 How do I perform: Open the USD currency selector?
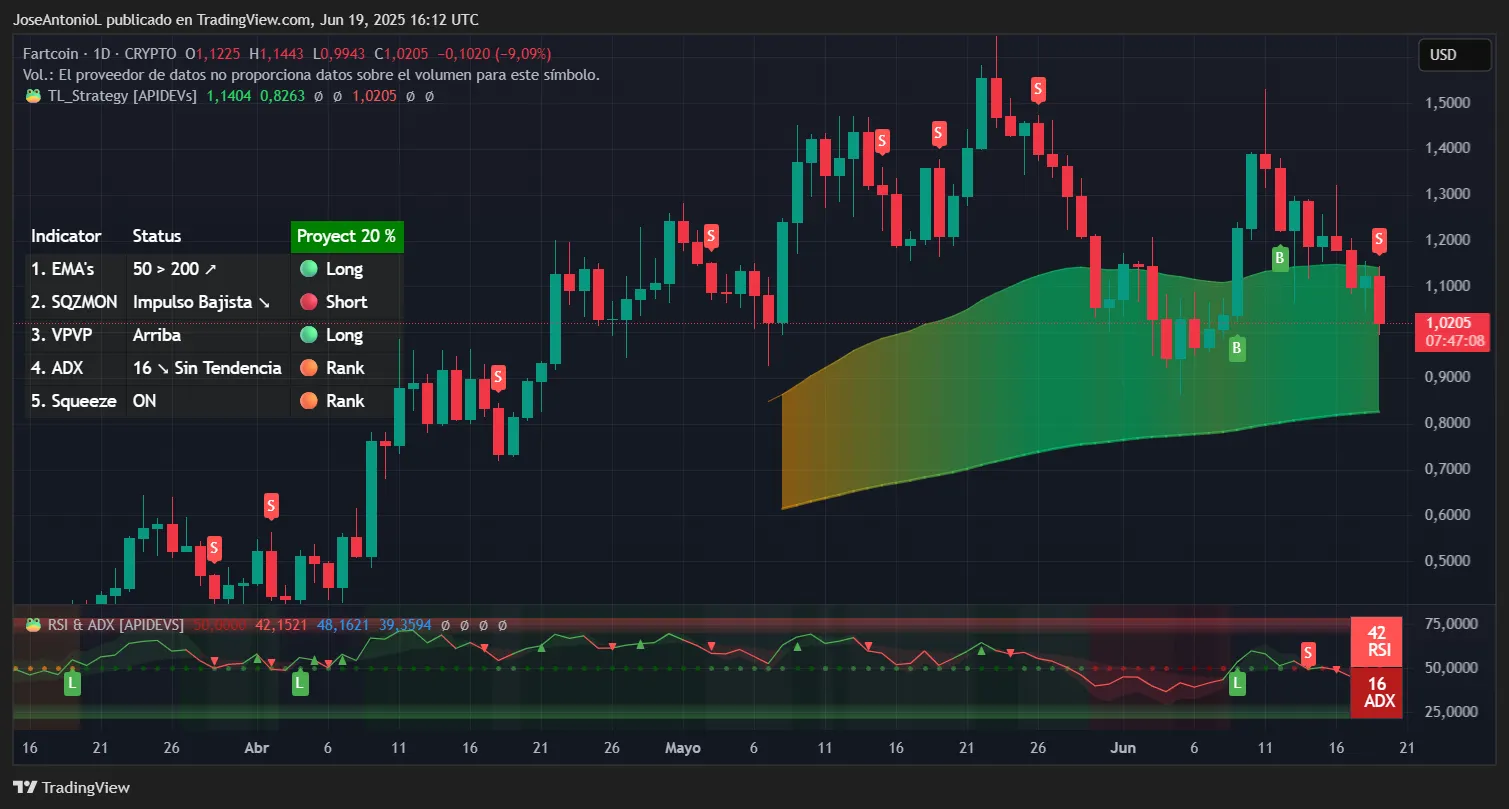tap(1454, 55)
